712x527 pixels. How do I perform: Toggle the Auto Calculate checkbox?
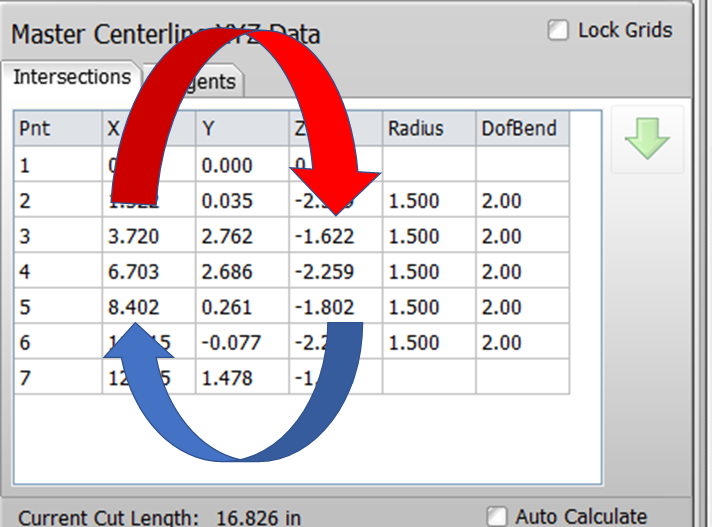pos(496,516)
